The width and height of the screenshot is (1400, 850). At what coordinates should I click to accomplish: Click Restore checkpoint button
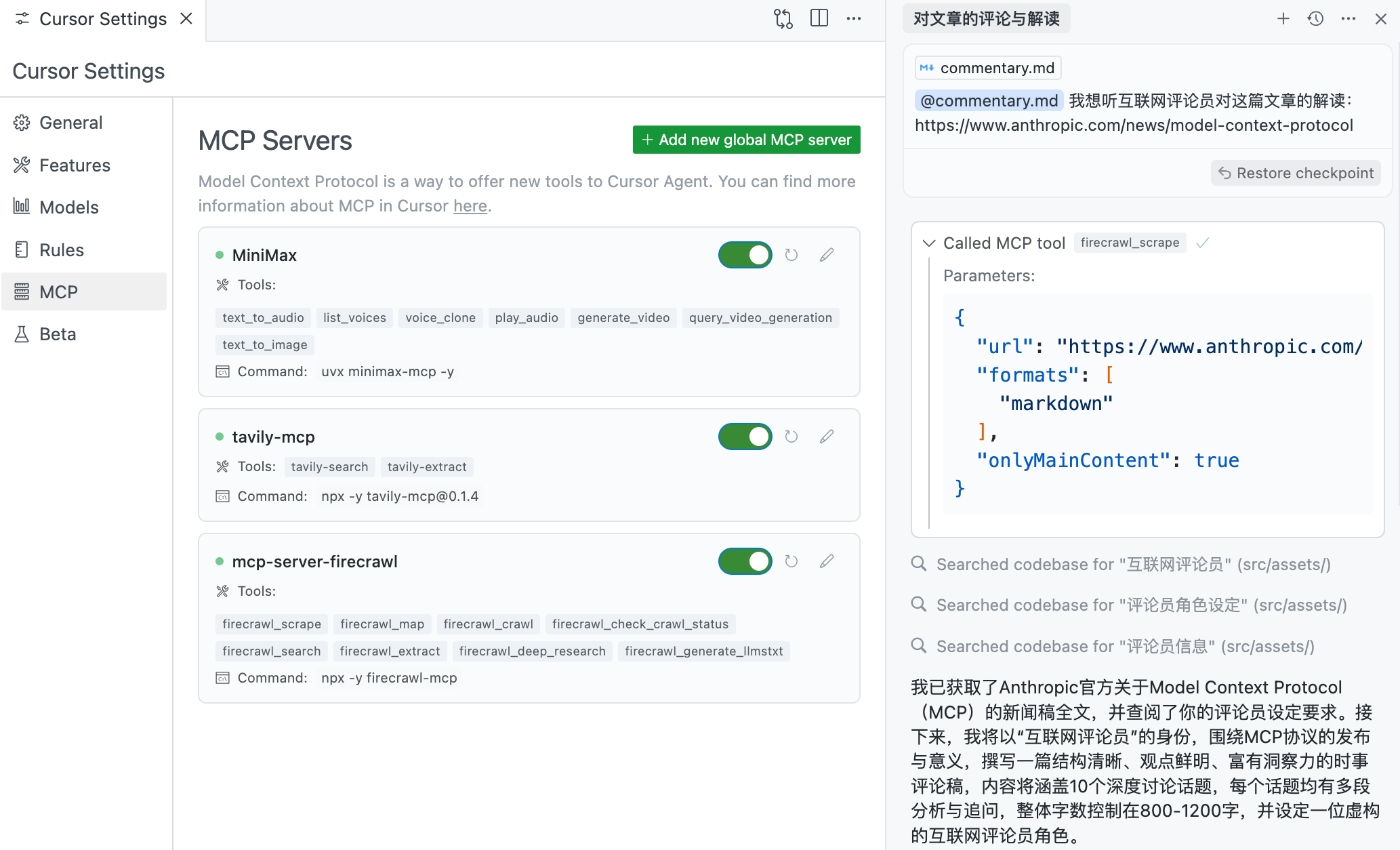(1295, 173)
